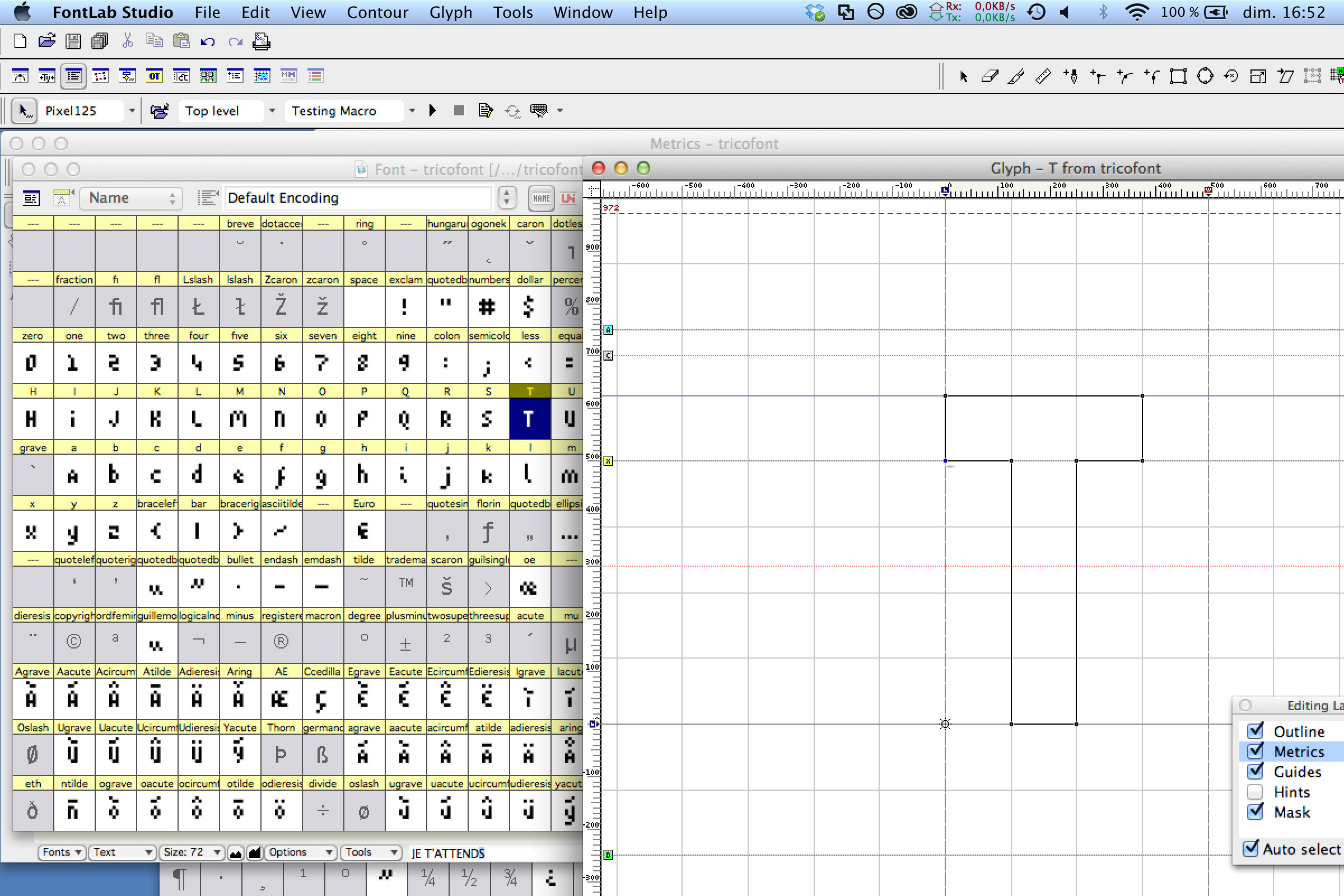This screenshot has width=1344, height=896.
Task: Click the Edit macro icon
Action: (x=486, y=111)
